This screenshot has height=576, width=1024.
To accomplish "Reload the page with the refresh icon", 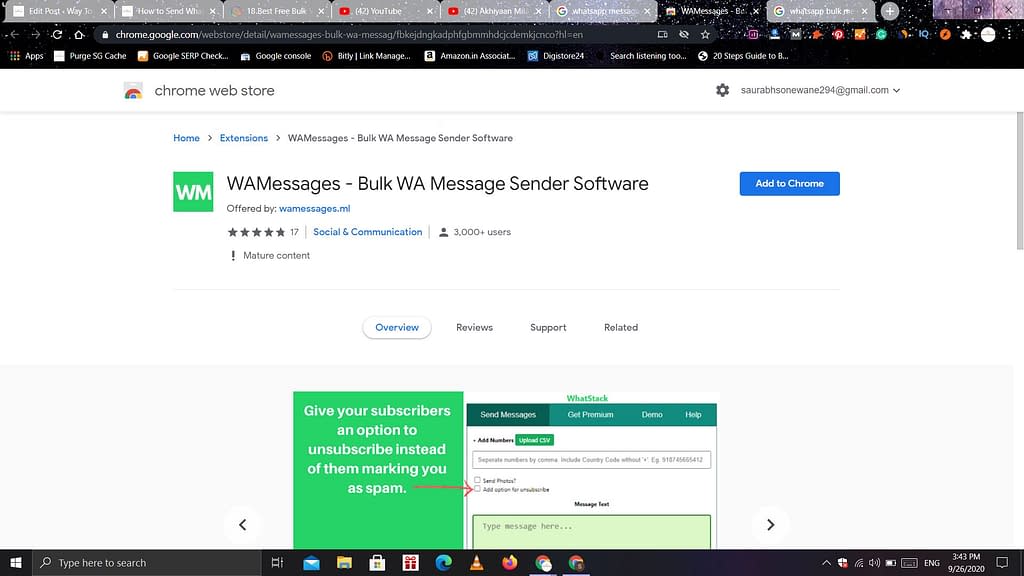I will [57, 35].
